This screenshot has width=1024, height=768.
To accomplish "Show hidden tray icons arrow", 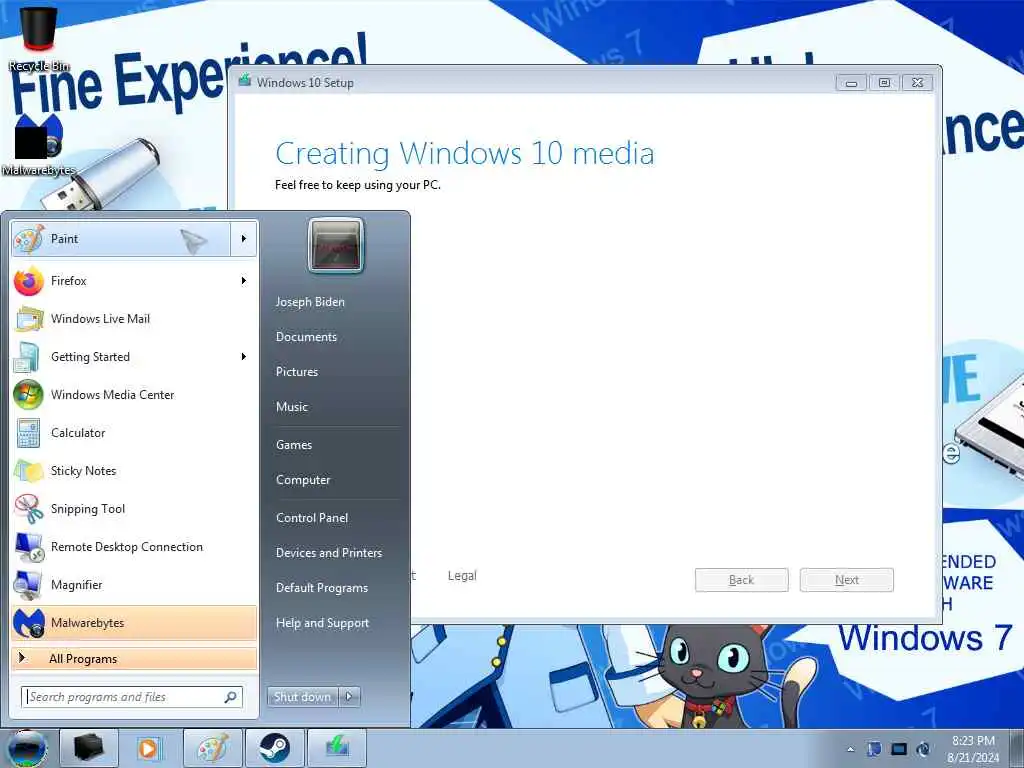I will (x=850, y=749).
